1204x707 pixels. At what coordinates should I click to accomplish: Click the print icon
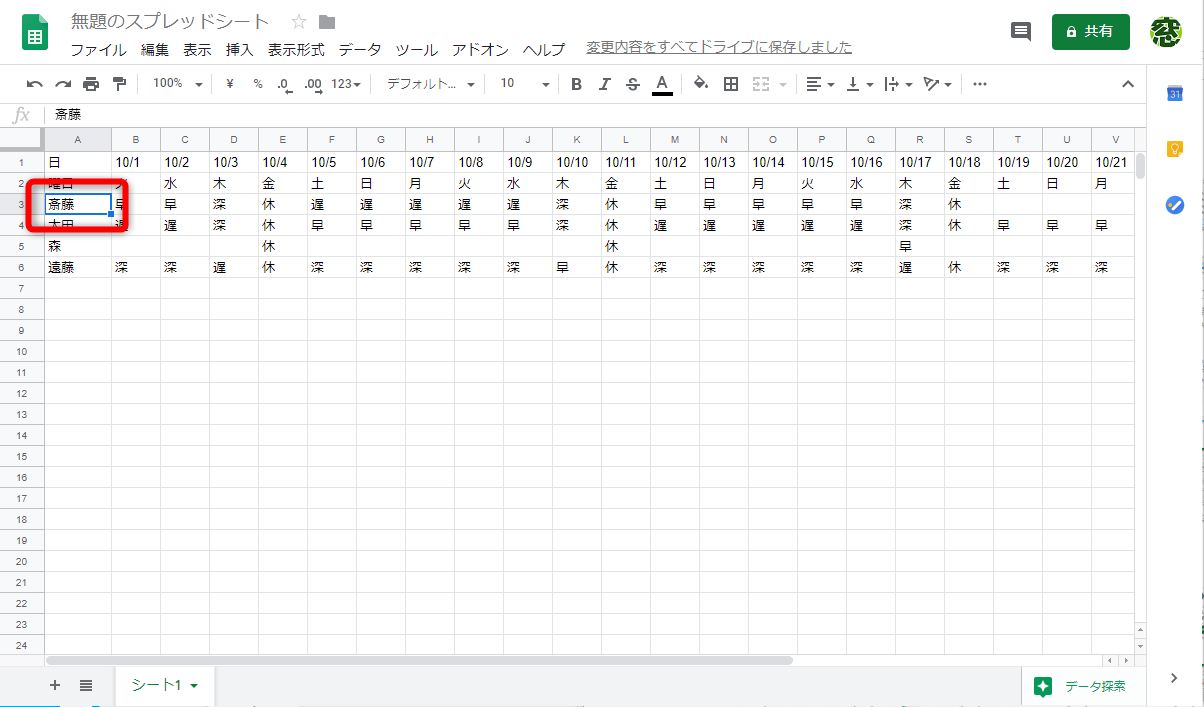pyautogui.click(x=90, y=84)
